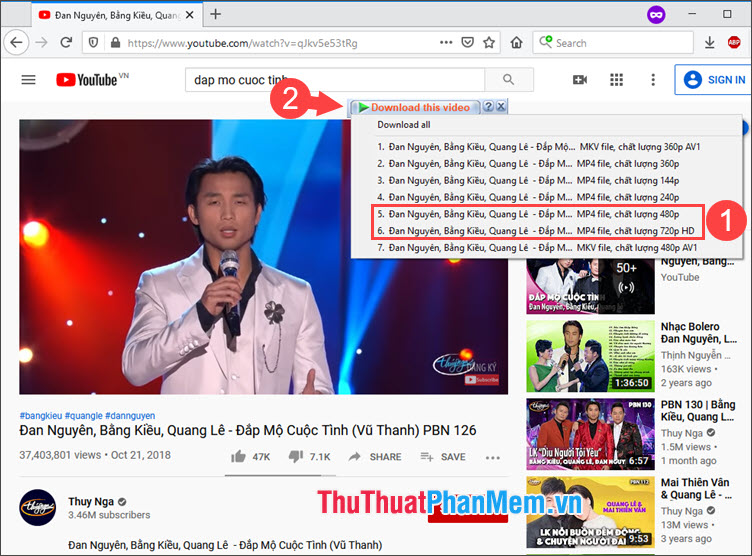The height and width of the screenshot is (556, 752).
Task: Click the YouTube search magnifier button
Action: click(x=508, y=79)
